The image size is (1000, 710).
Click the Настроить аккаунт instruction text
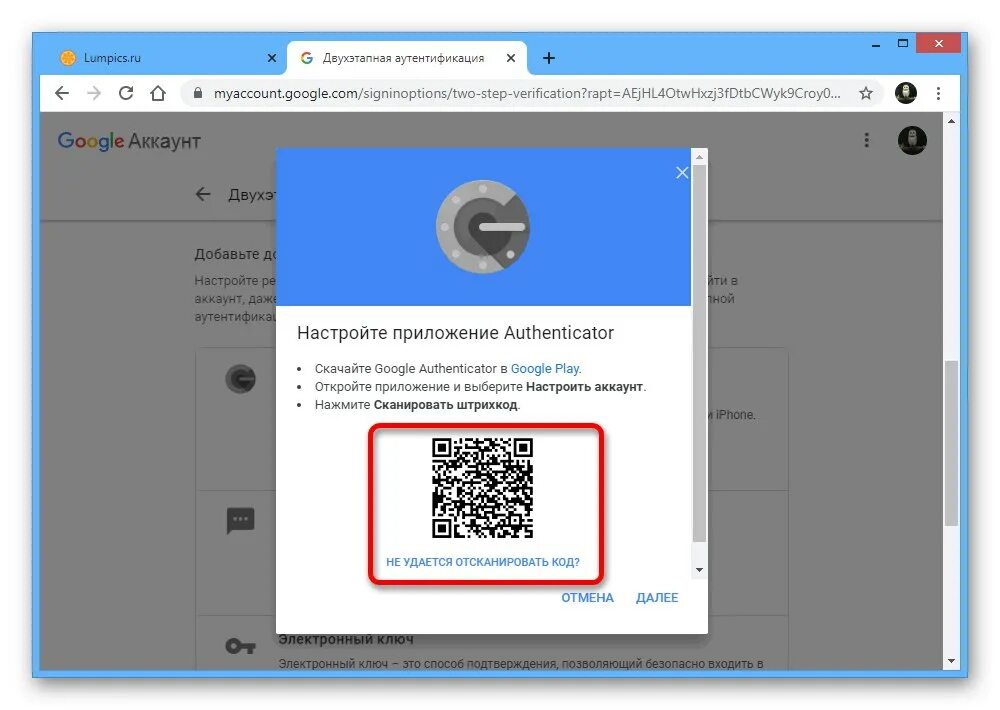coord(585,387)
